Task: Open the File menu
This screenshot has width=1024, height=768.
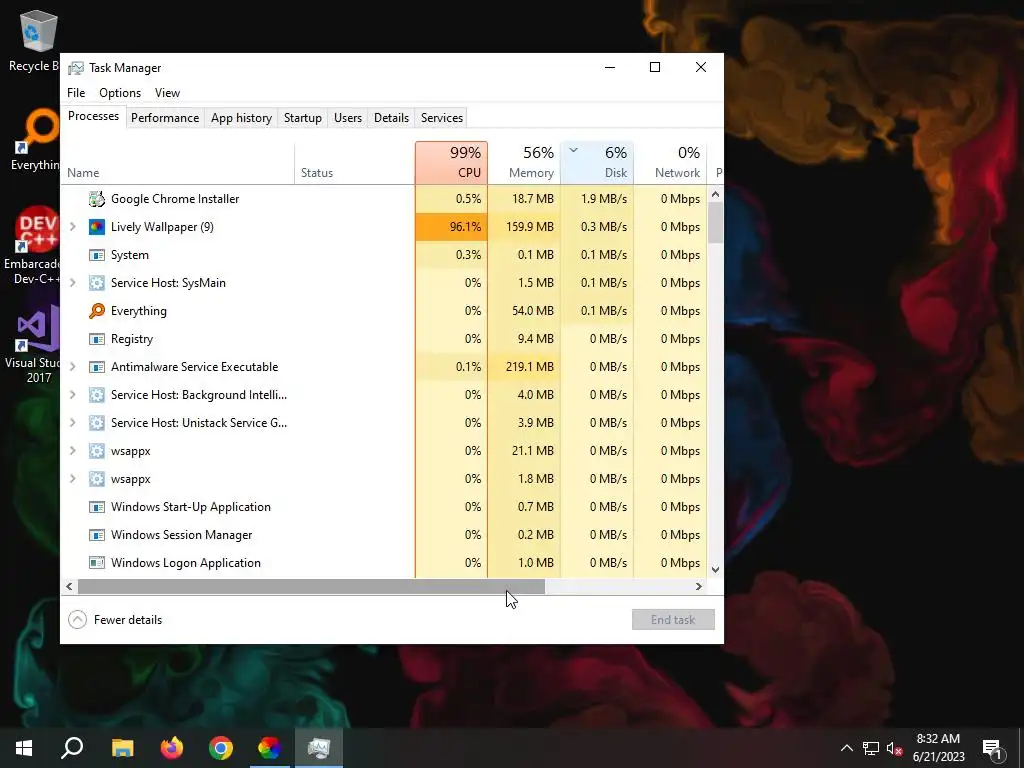Action: pyautogui.click(x=76, y=93)
